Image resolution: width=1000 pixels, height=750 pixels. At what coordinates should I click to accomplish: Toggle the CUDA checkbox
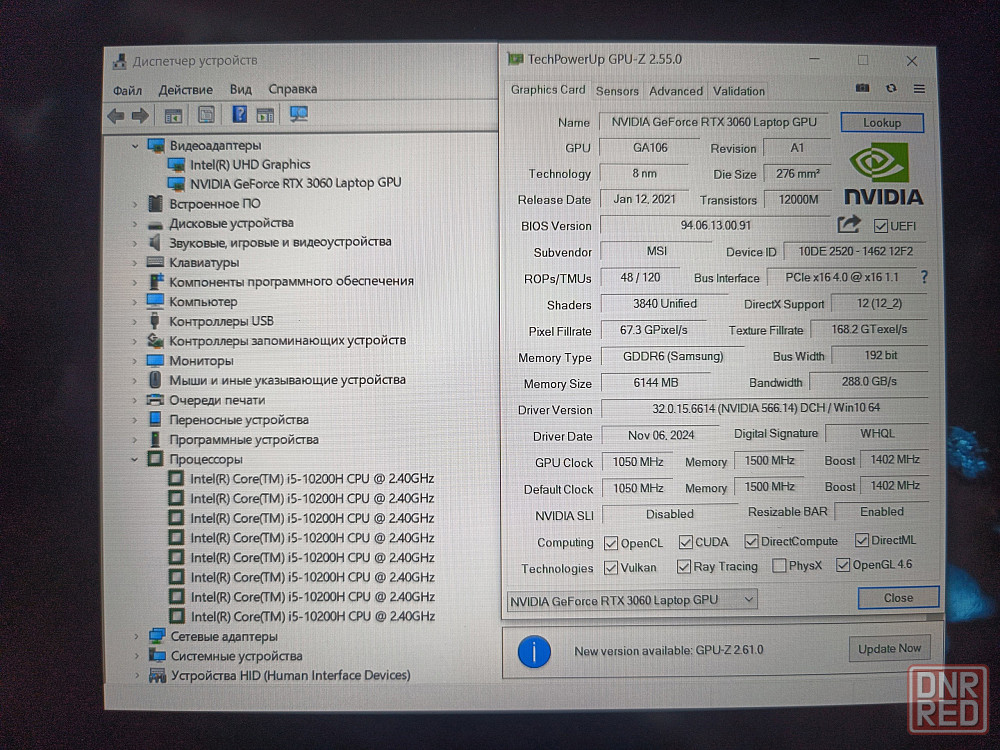pos(686,542)
